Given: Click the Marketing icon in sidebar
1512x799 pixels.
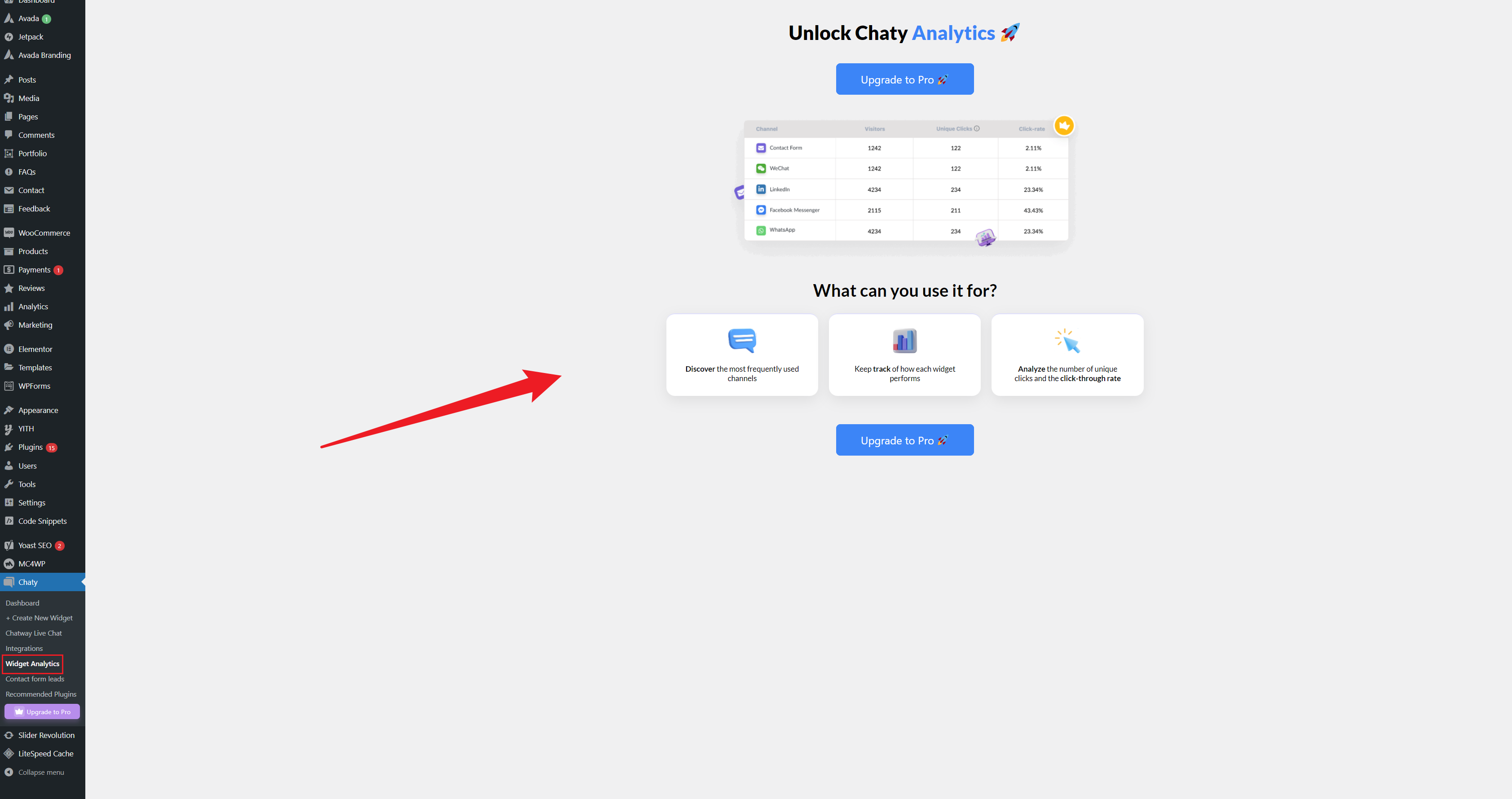Looking at the screenshot, I should [9, 324].
